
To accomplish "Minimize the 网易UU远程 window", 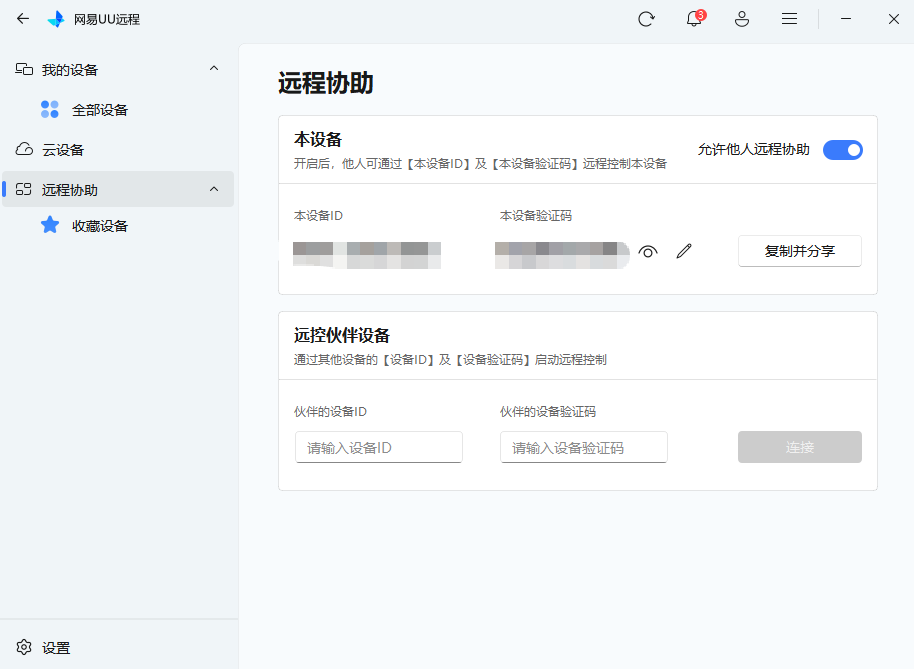I will (846, 19).
